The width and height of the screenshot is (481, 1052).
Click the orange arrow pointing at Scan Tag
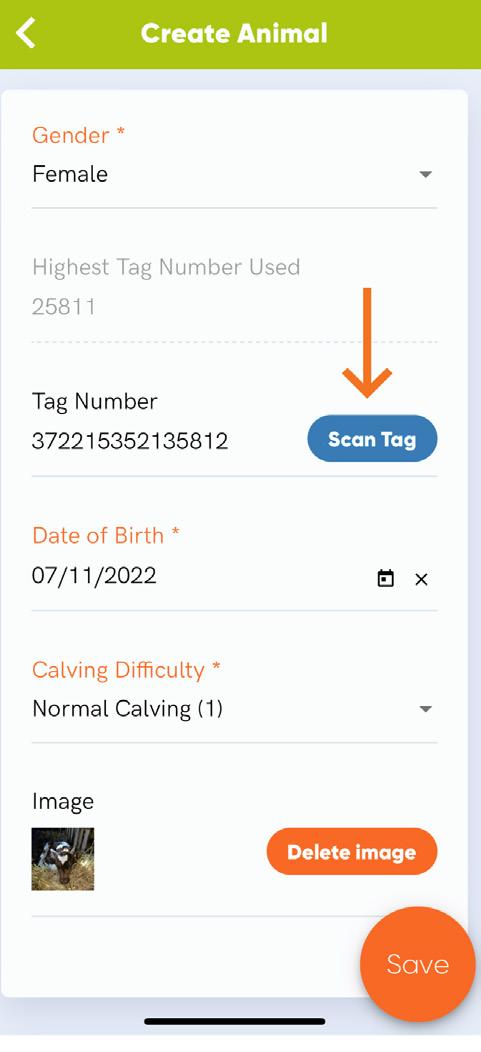tap(367, 342)
